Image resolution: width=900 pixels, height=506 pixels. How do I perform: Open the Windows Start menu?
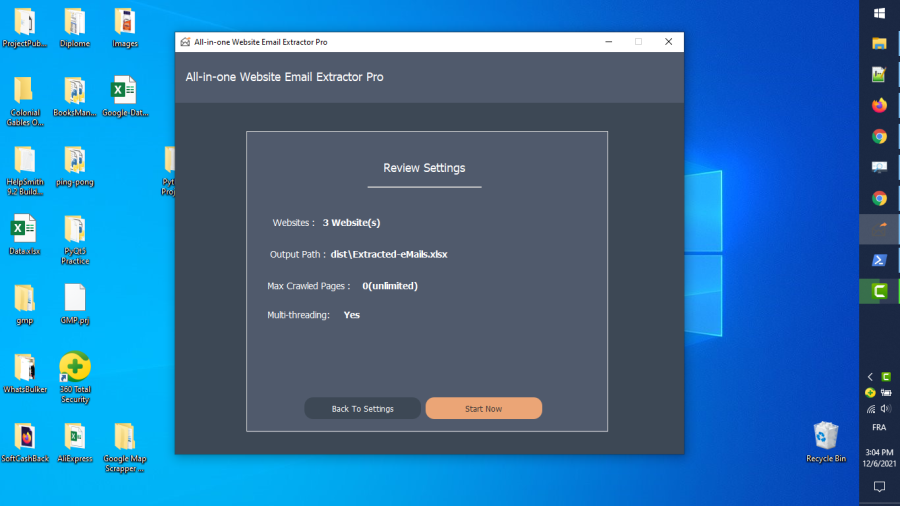click(879, 13)
